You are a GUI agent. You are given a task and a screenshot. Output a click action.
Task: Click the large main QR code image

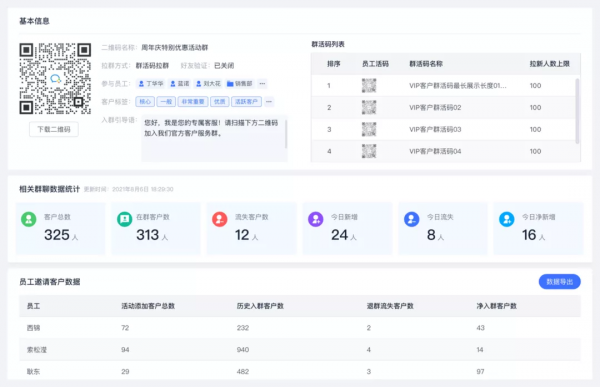click(55, 78)
